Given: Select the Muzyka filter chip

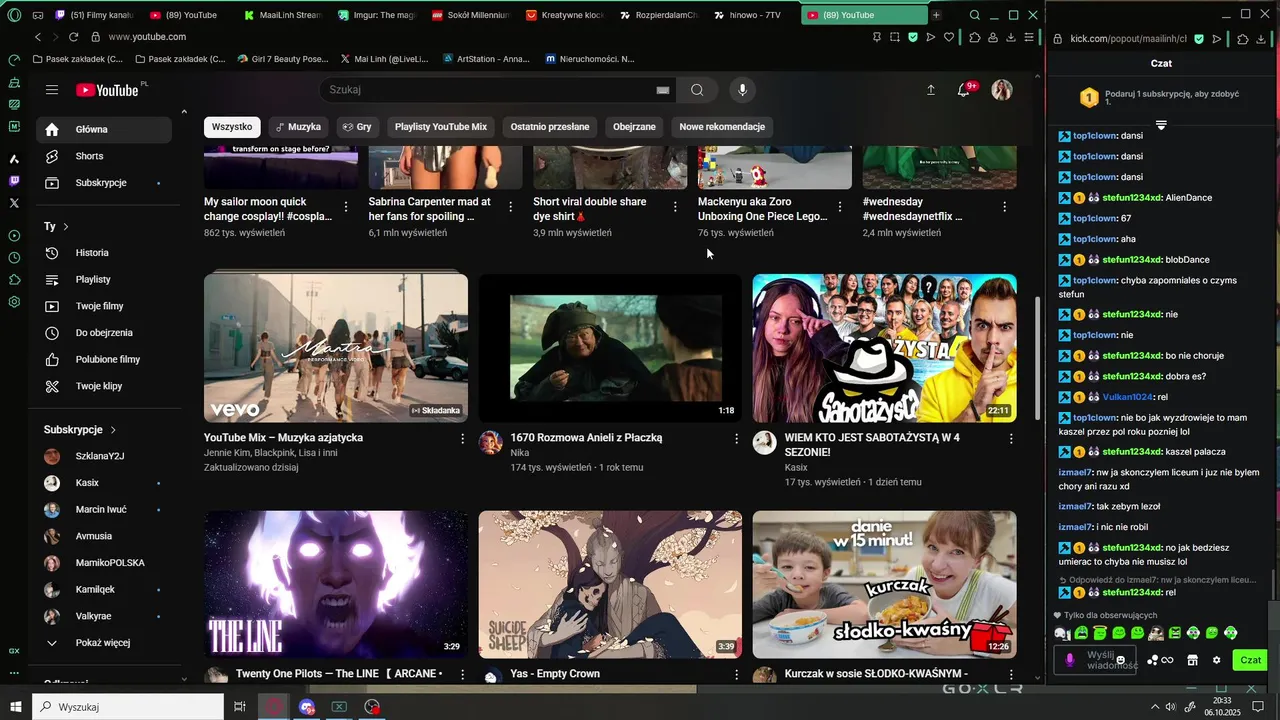Looking at the screenshot, I should (299, 127).
